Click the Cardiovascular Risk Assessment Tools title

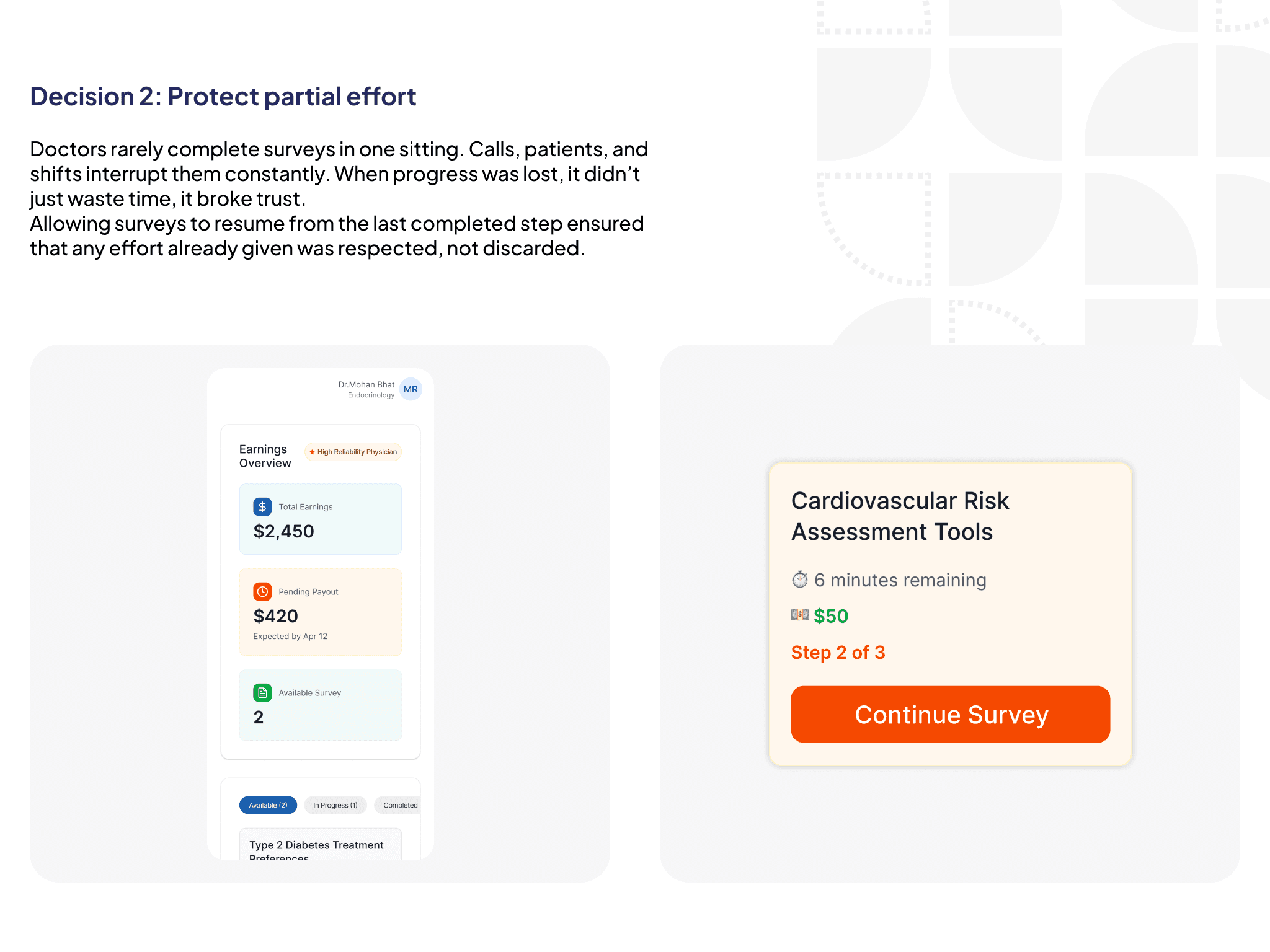pos(900,516)
